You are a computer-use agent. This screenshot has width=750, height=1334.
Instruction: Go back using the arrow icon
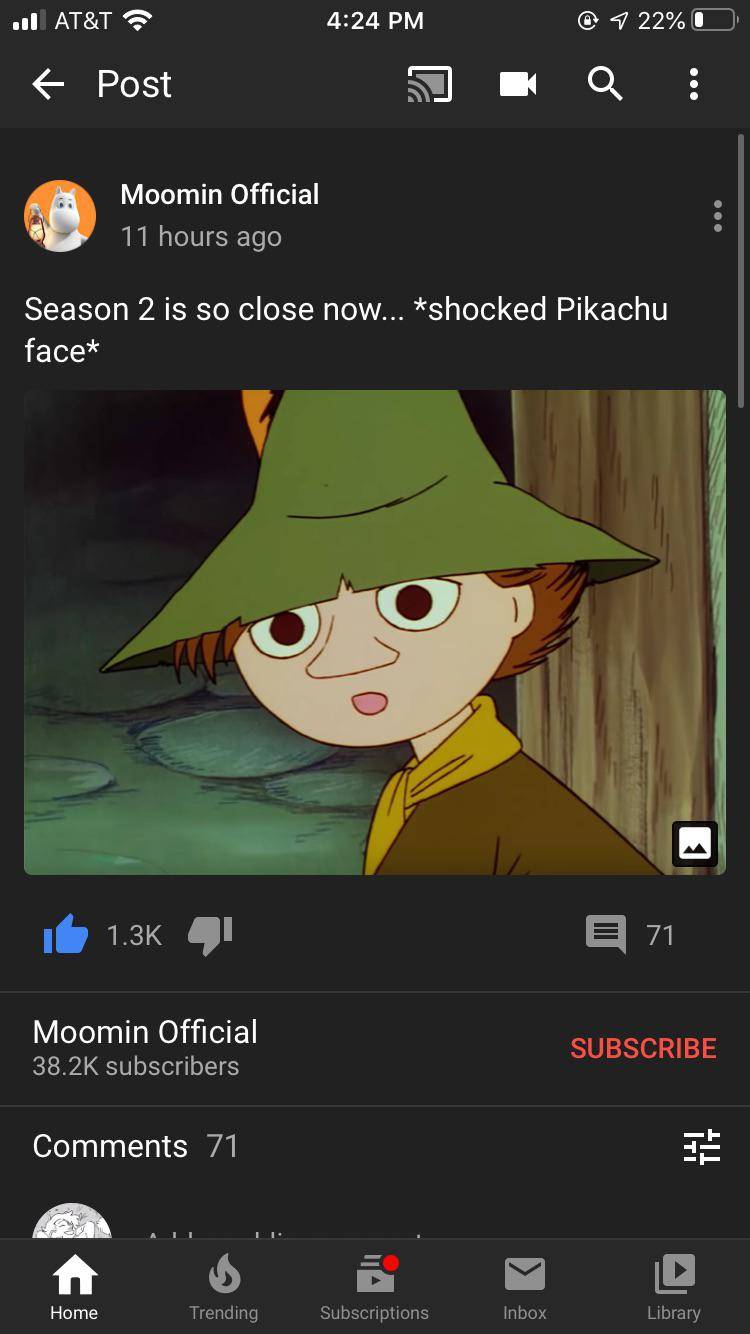[x=48, y=85]
